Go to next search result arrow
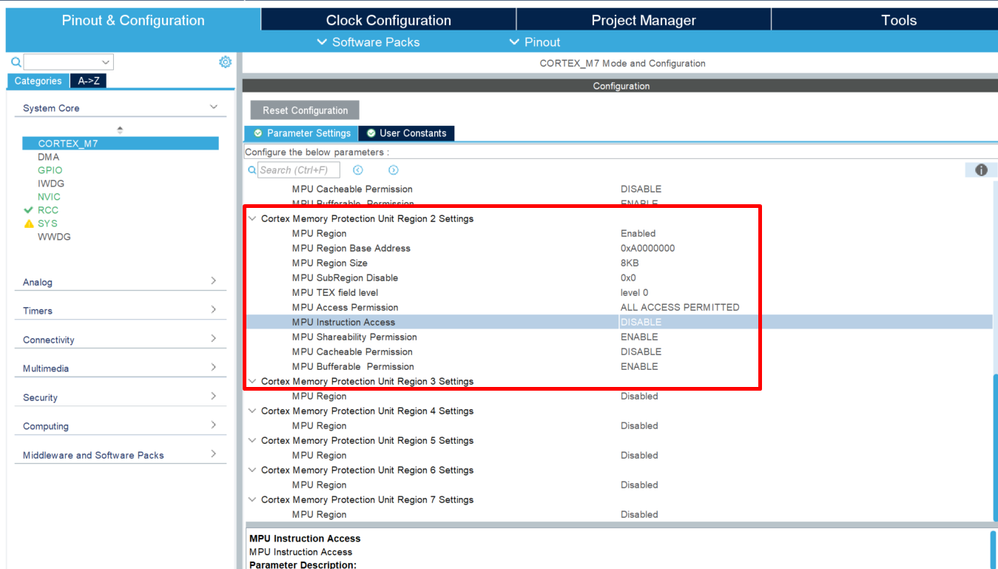Viewport: 998px width, 569px height. pos(393,170)
